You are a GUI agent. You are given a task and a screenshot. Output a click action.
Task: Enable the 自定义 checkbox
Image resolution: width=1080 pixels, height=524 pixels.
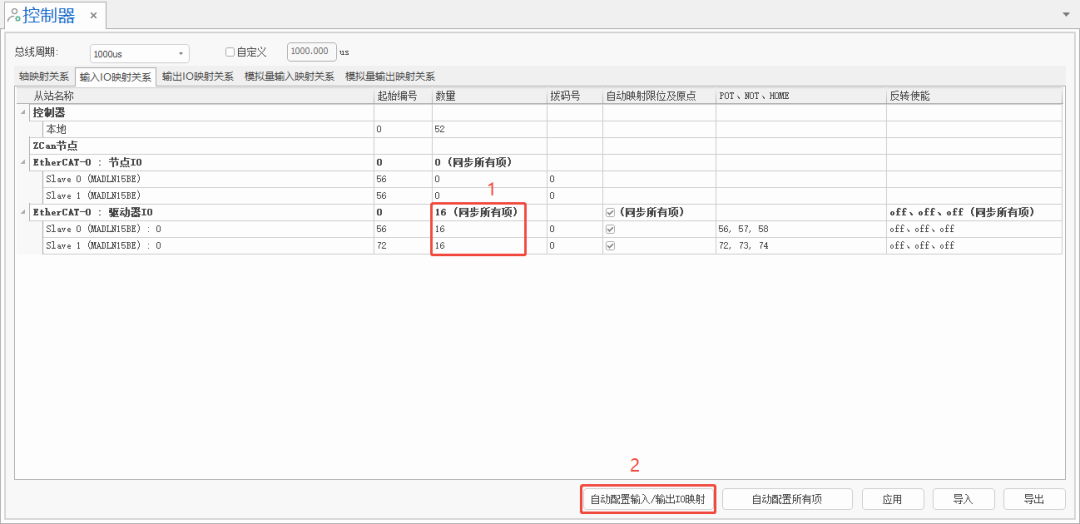point(230,52)
